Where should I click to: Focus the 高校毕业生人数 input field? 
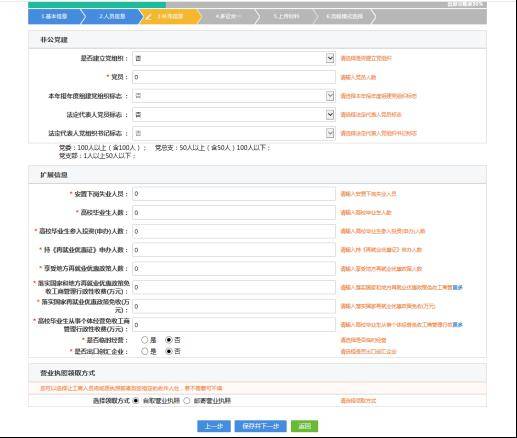(234, 213)
